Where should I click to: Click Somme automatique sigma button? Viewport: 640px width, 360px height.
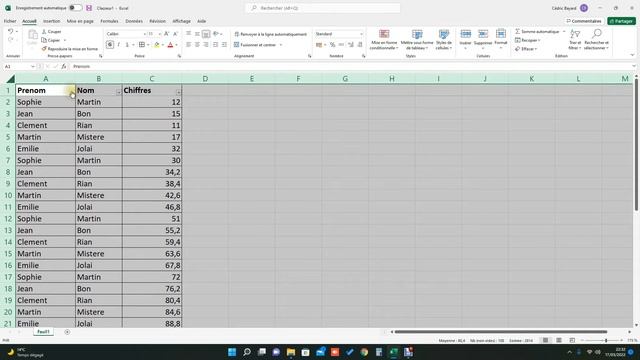coord(537,31)
